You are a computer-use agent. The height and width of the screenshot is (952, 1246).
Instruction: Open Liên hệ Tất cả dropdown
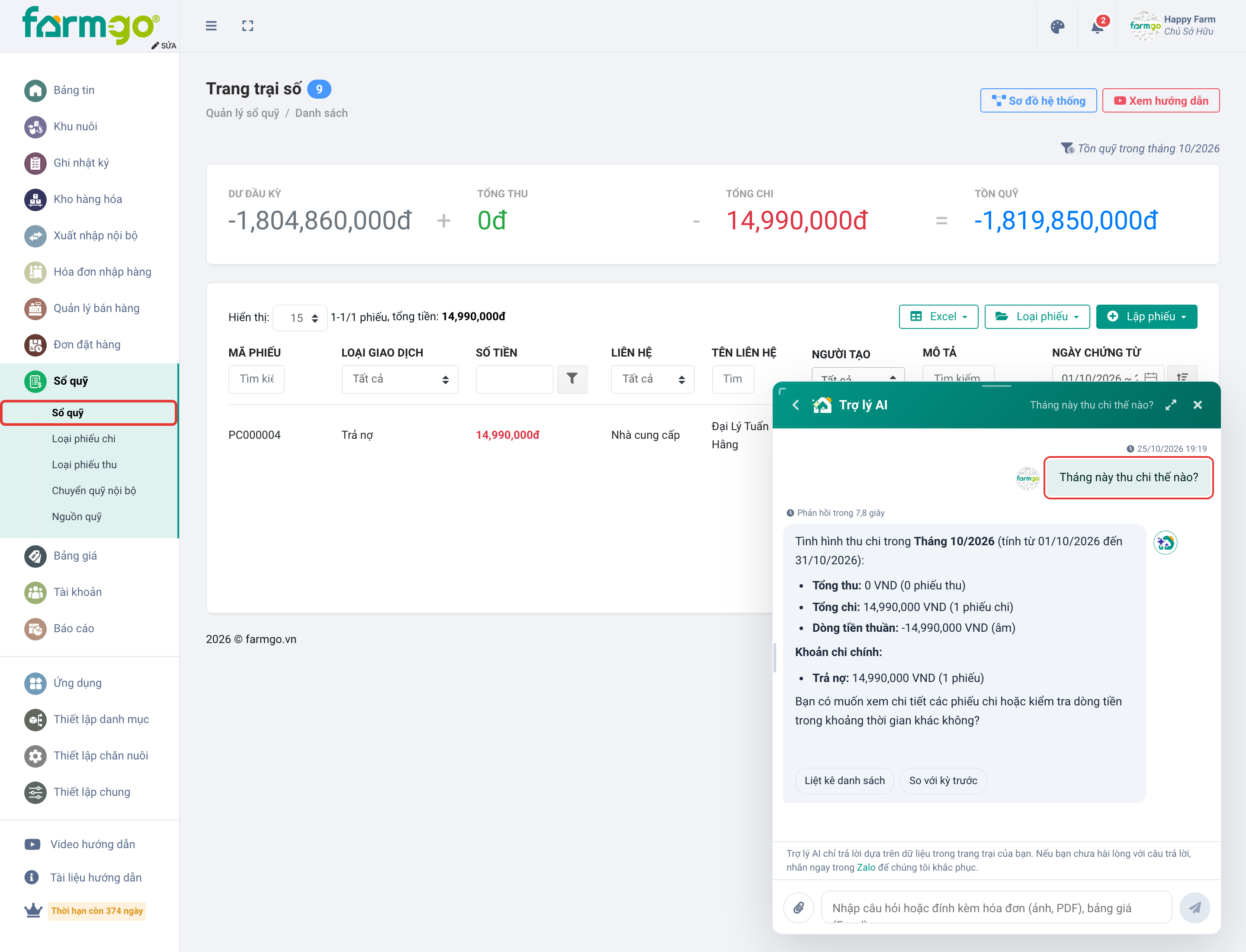[653, 379]
